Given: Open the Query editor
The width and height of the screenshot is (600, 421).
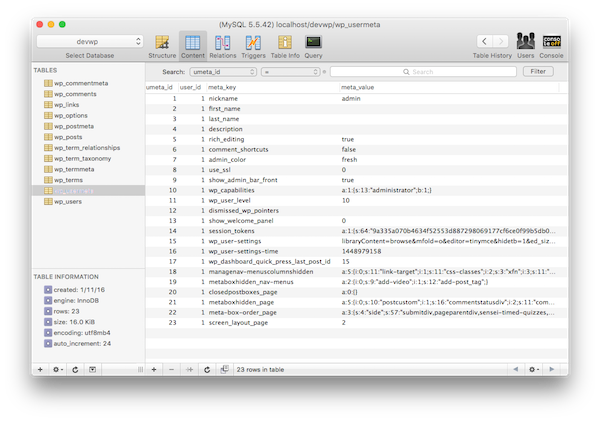Looking at the screenshot, I should tap(313, 44).
